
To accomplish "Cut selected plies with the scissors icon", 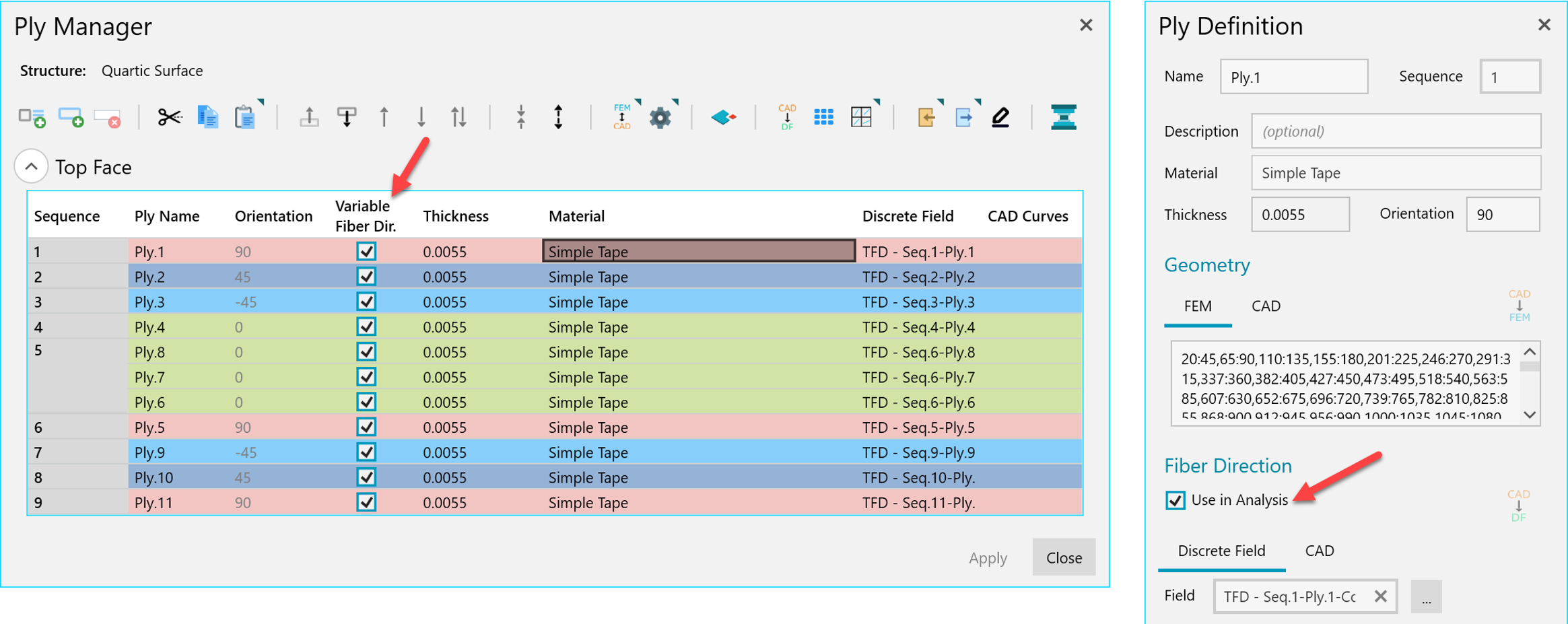I will tap(170, 117).
